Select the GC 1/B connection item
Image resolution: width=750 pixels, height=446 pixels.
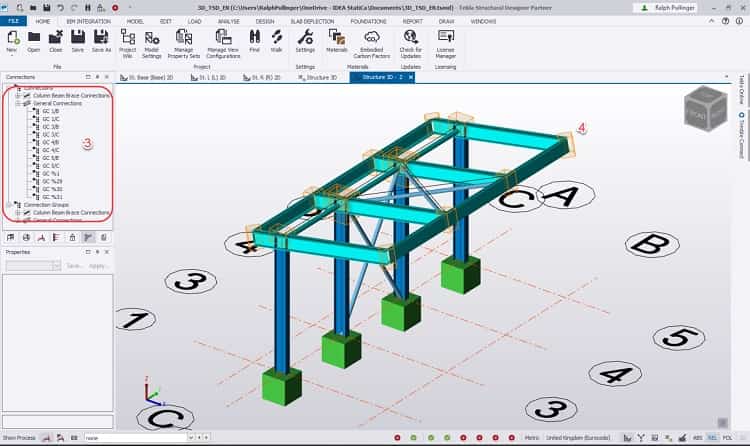point(50,111)
